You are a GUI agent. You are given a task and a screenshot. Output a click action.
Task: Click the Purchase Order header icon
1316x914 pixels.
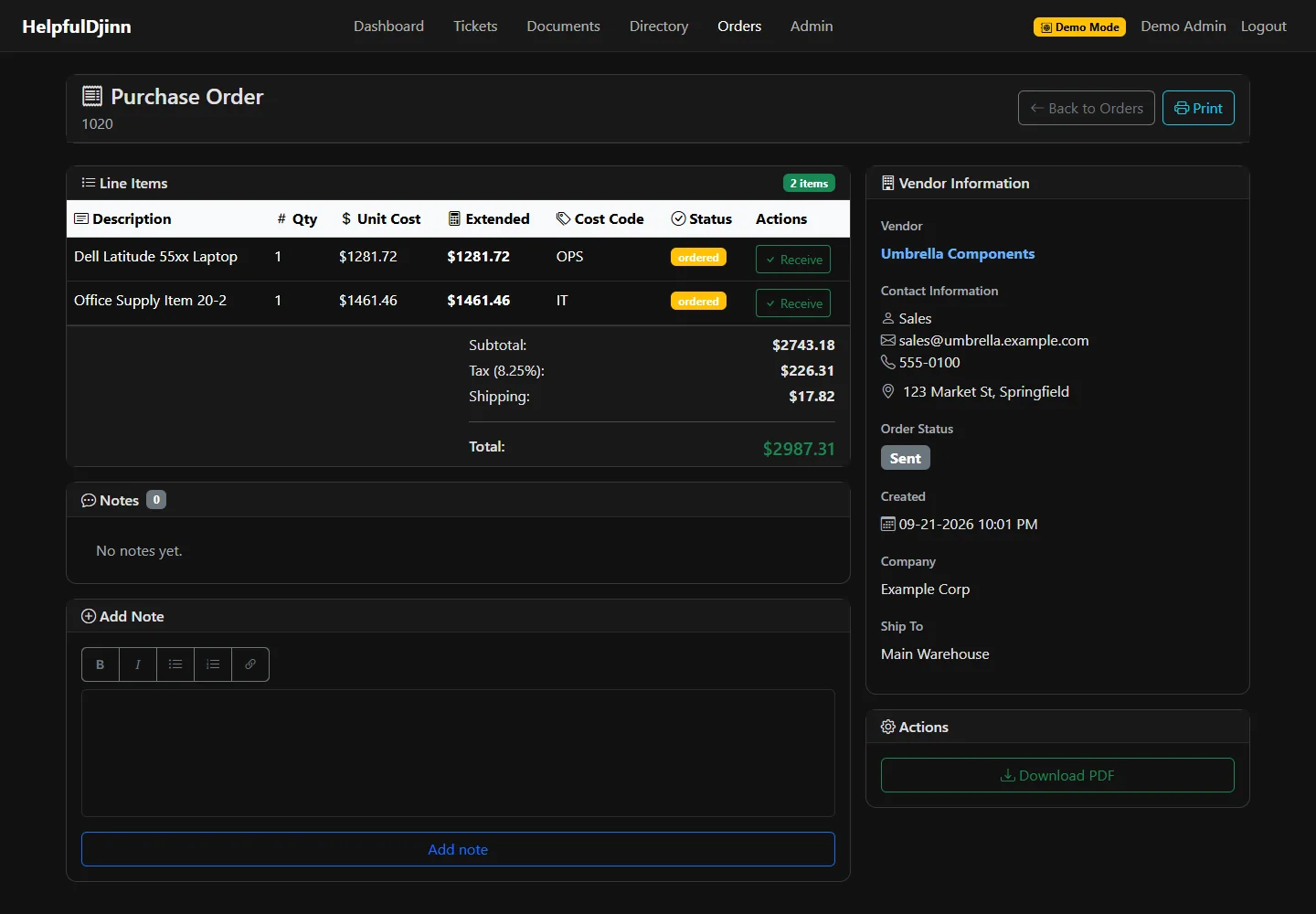(x=92, y=96)
